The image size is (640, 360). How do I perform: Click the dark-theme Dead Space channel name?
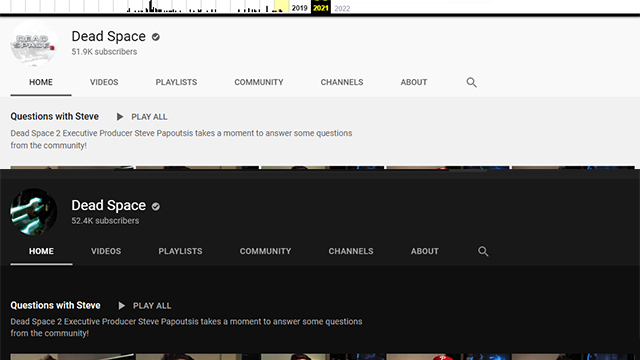[109, 205]
